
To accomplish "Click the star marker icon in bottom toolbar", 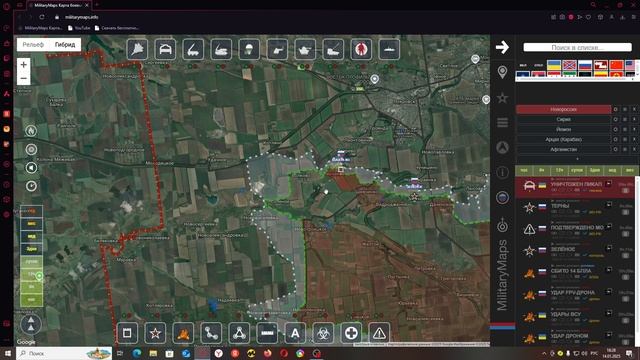I will click(155, 333).
